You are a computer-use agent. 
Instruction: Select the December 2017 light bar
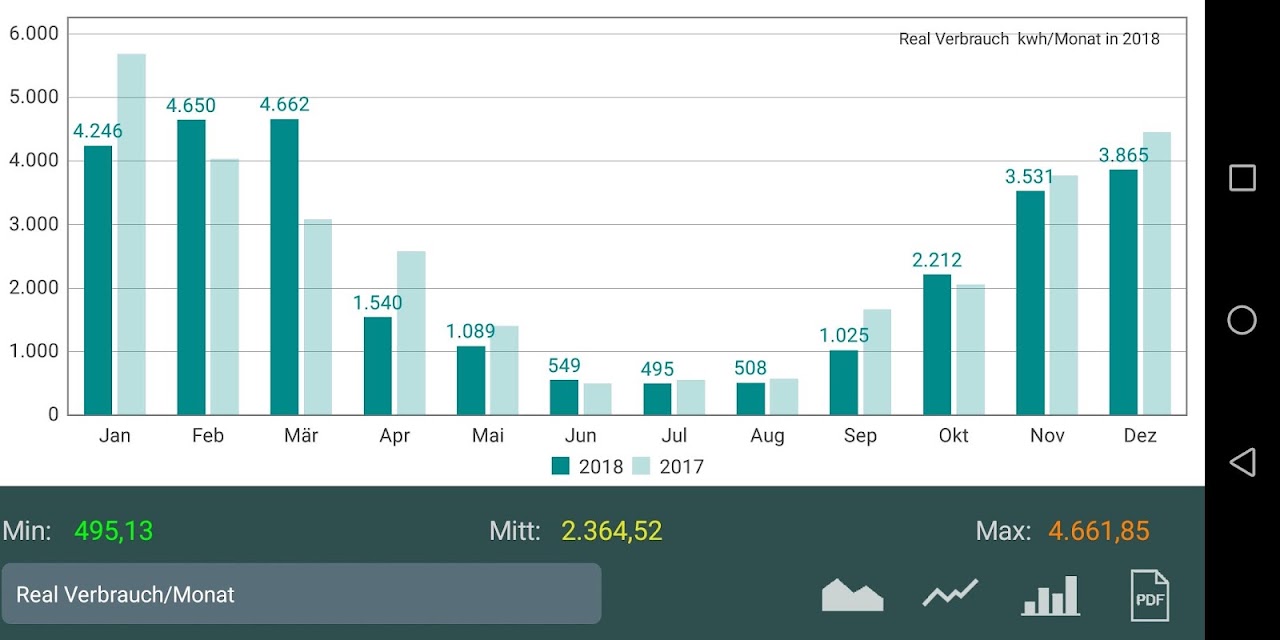(x=1157, y=273)
